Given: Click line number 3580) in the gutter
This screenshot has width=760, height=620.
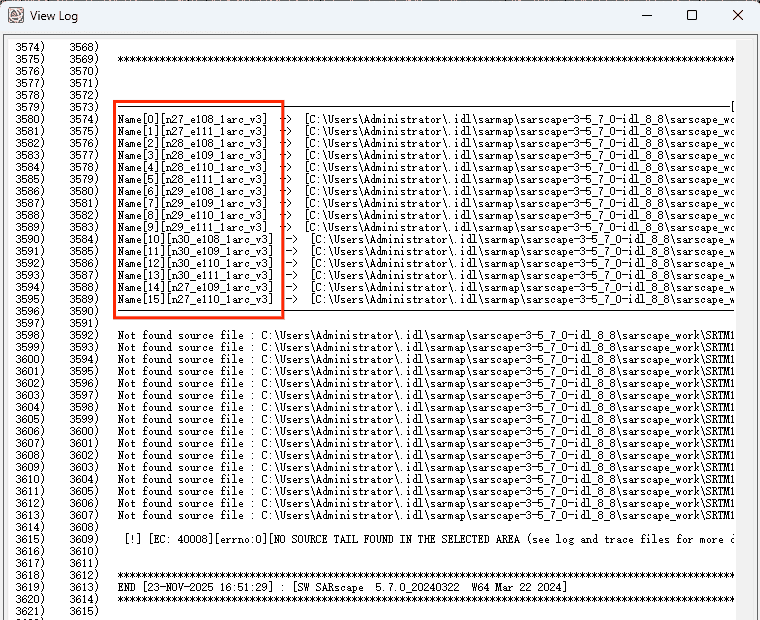Looking at the screenshot, I should [x=29, y=119].
